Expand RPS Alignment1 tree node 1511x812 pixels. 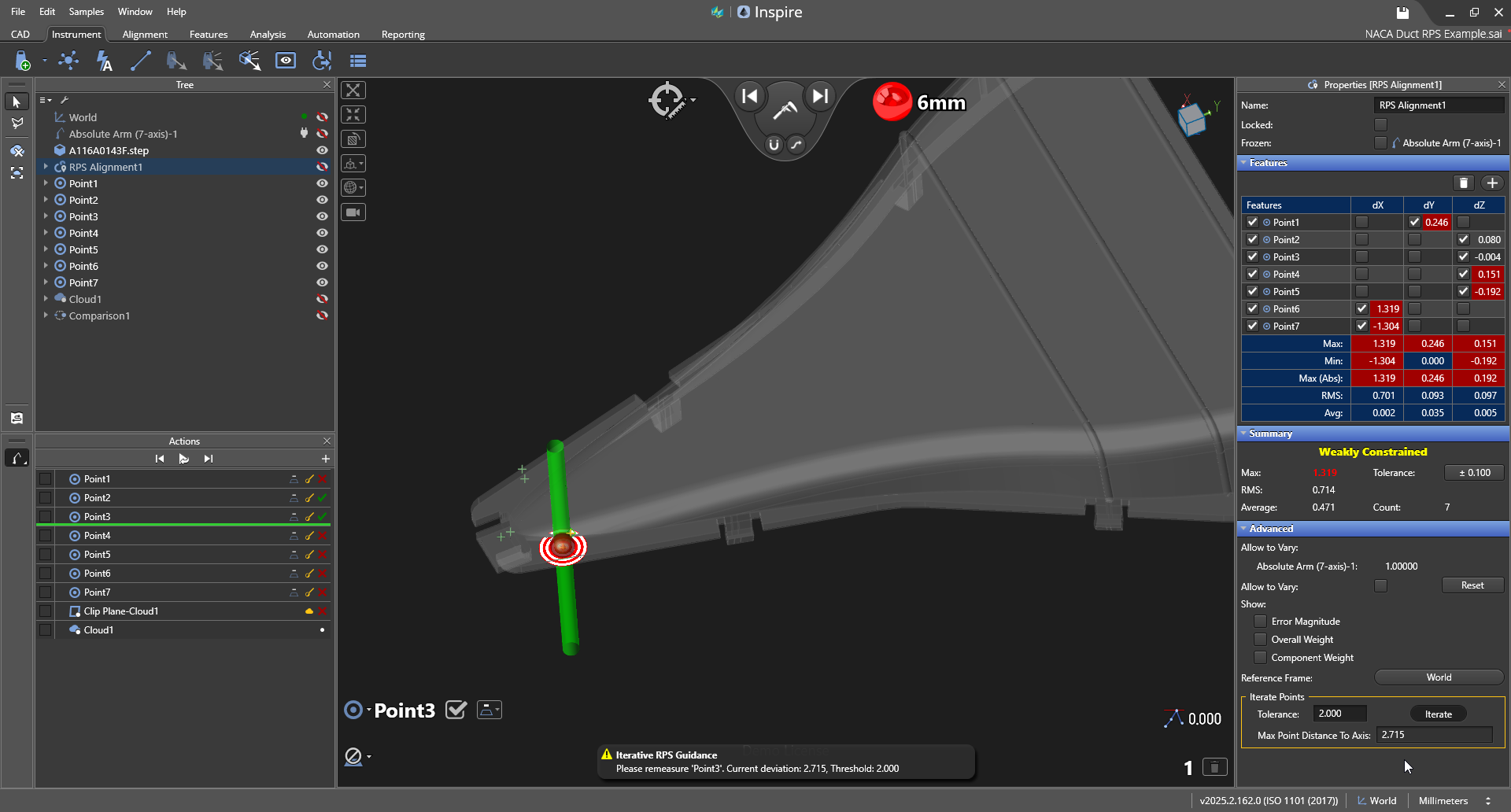click(x=46, y=167)
